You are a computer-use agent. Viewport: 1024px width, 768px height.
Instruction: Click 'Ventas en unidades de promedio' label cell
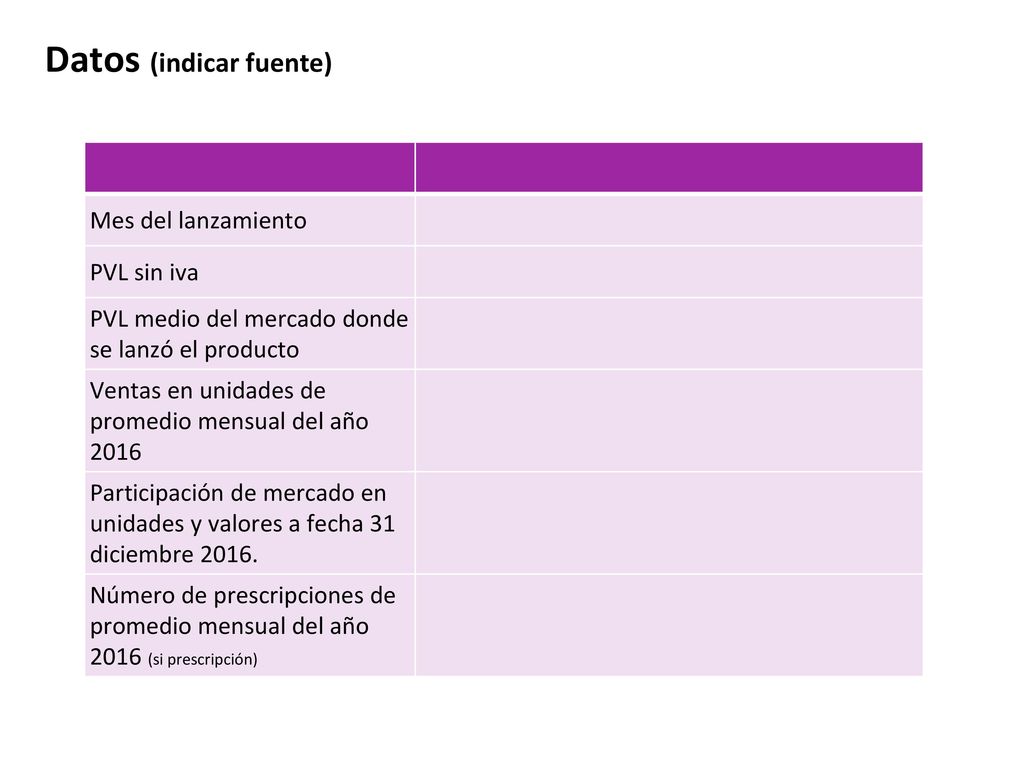(x=249, y=421)
